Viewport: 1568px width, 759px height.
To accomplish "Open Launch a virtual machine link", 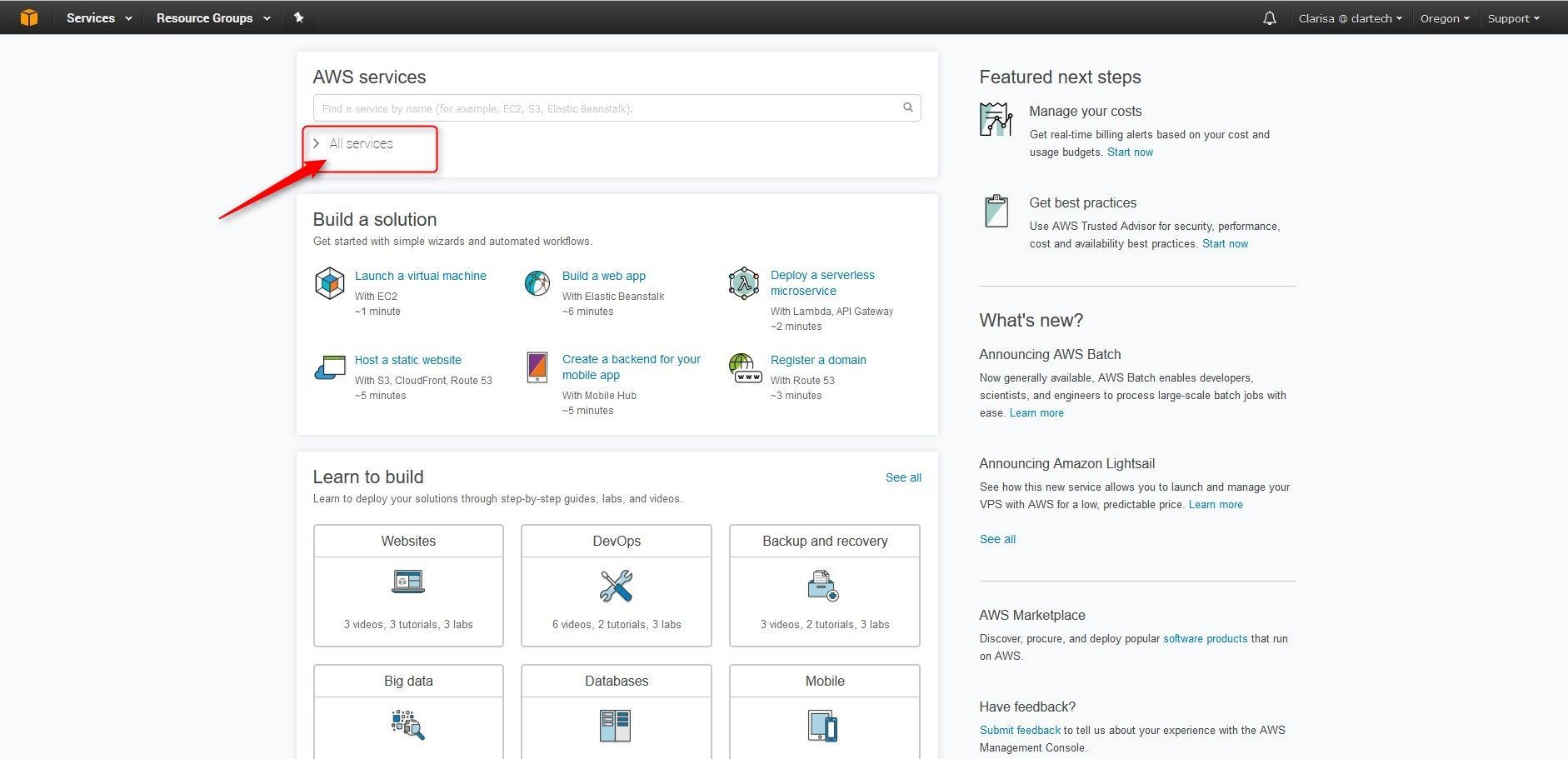I will 421,276.
